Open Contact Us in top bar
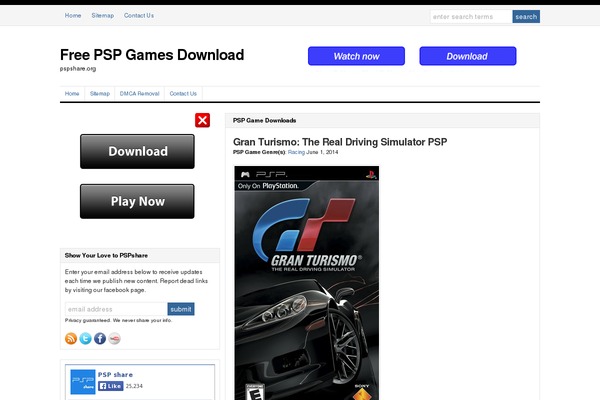The width and height of the screenshot is (600, 400). coord(139,15)
